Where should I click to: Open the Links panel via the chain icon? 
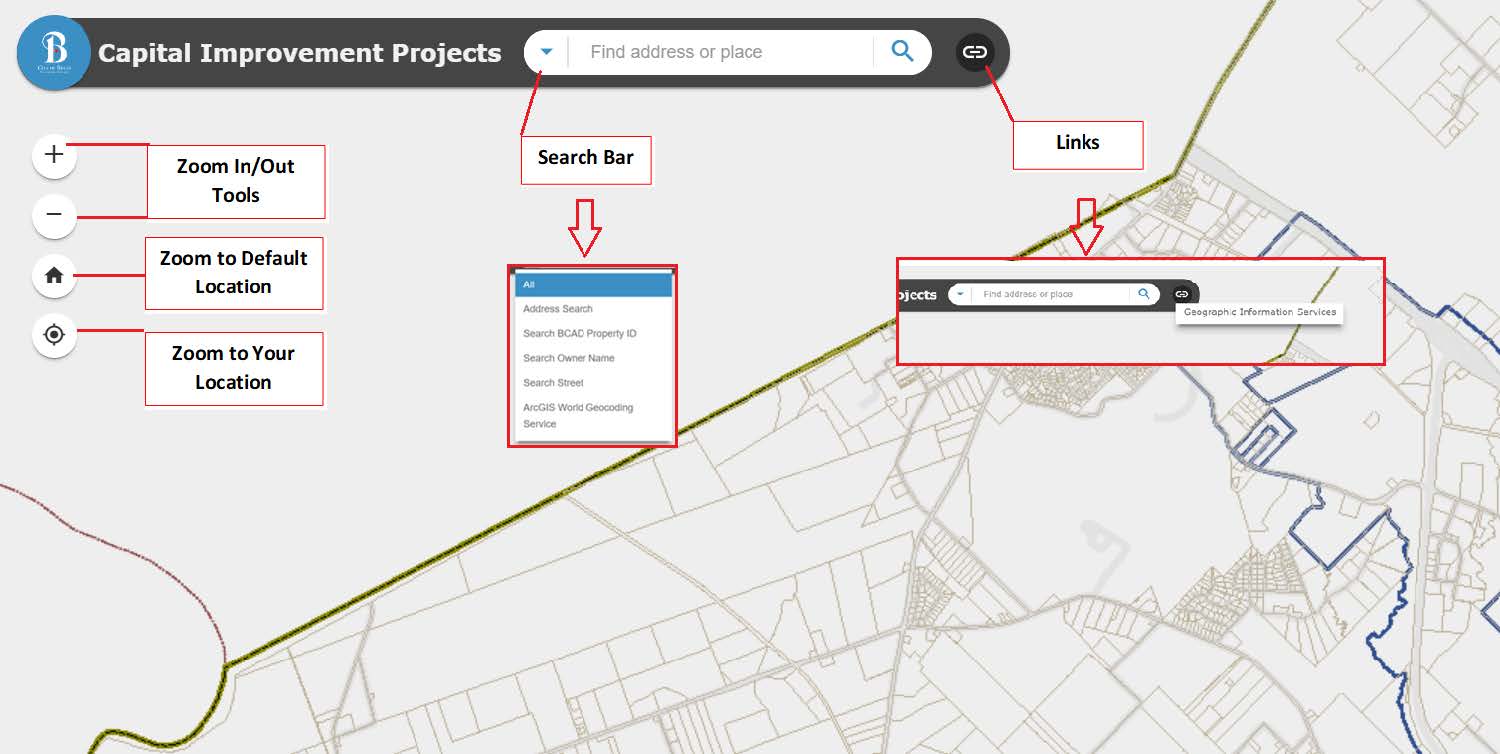click(973, 52)
